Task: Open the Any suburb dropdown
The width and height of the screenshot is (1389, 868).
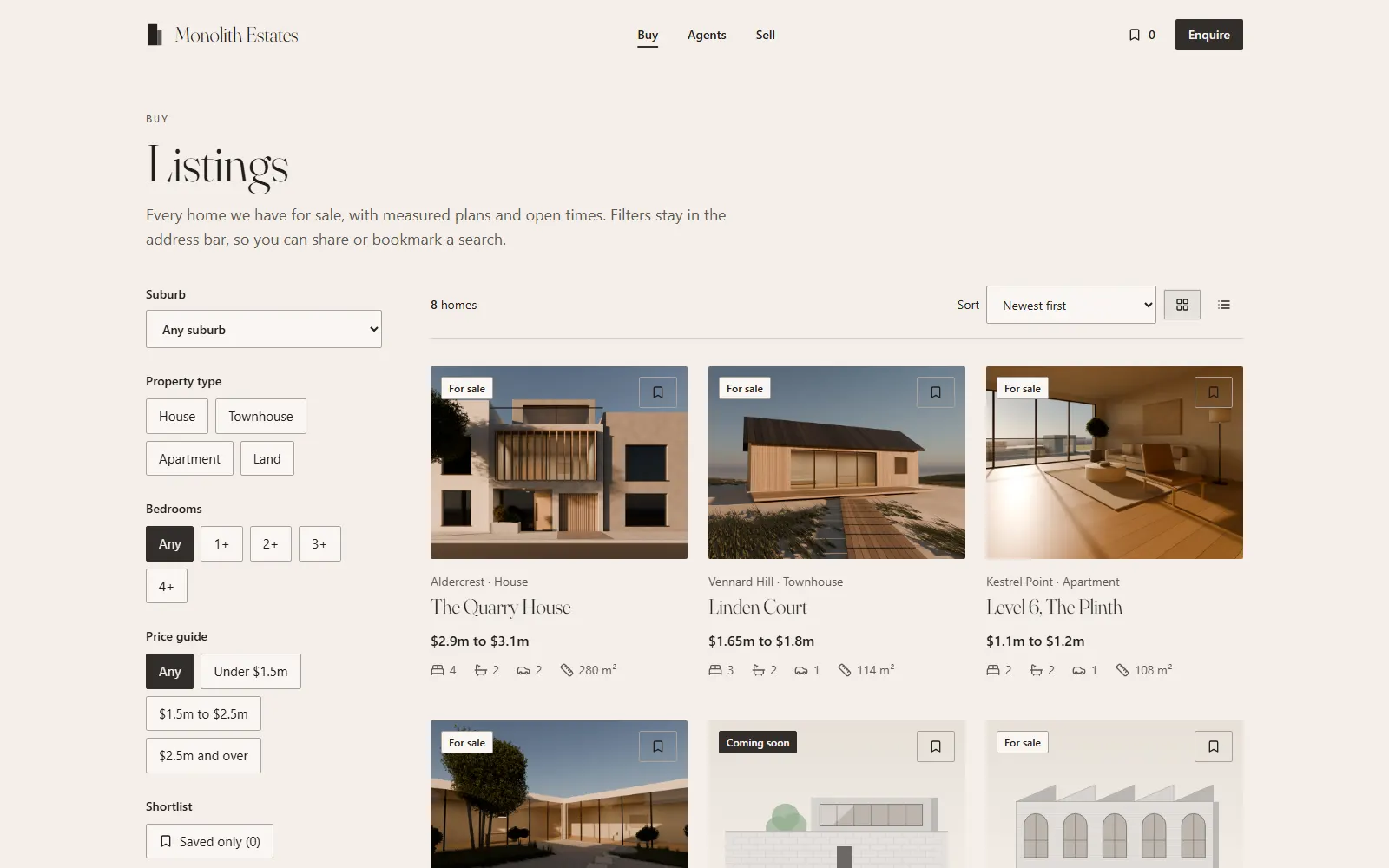Action: [x=264, y=329]
